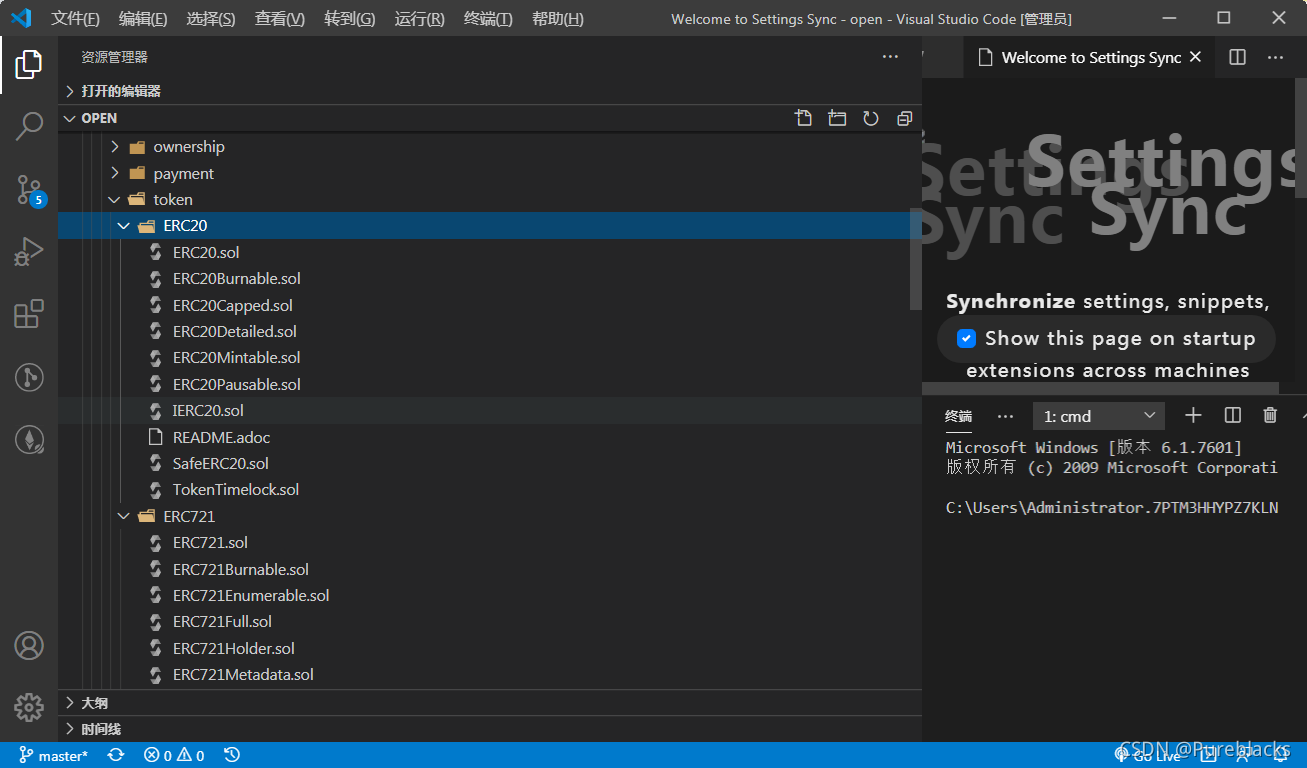Open the Accounts icon in activity bar
Image resolution: width=1307 pixels, height=768 pixels.
[x=29, y=646]
